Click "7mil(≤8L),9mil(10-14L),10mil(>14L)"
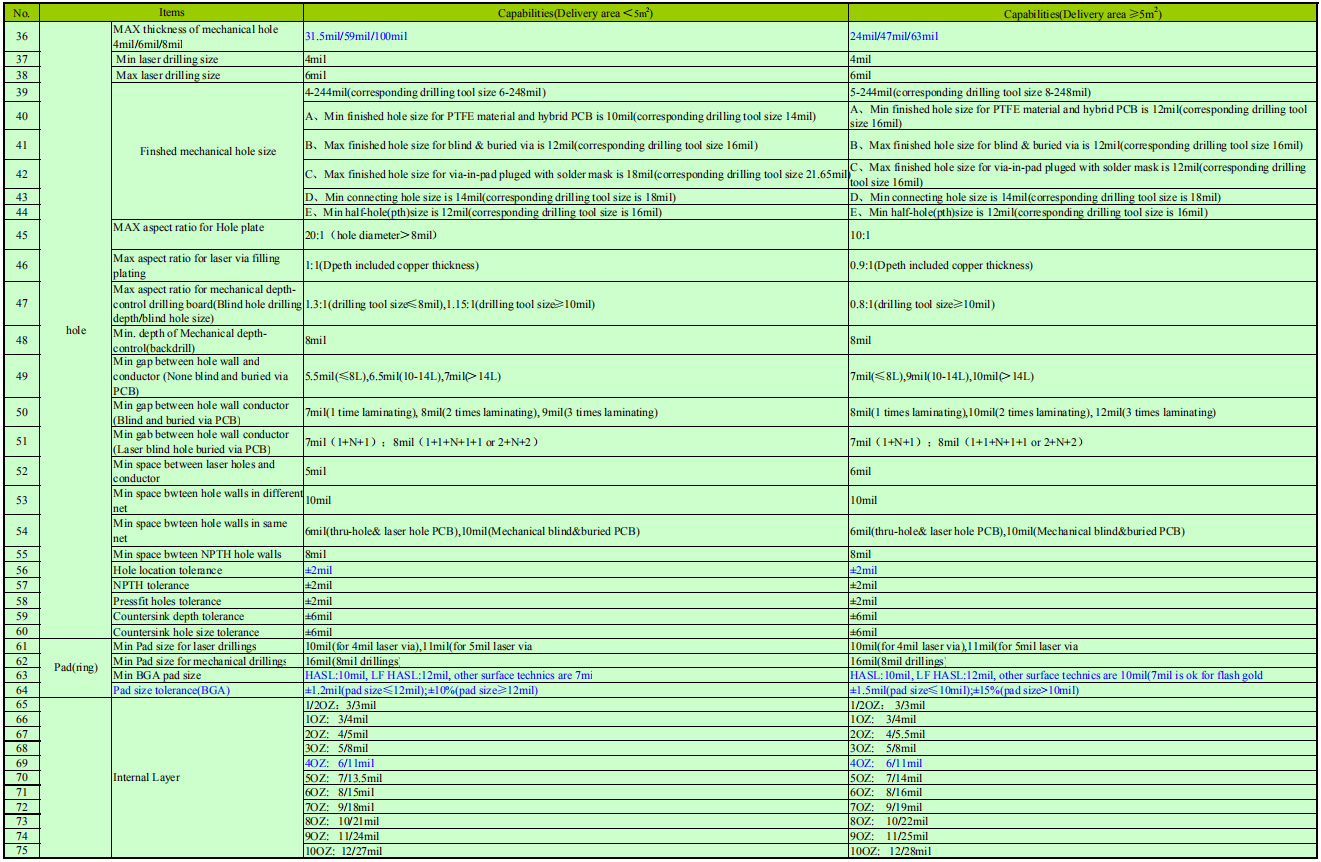 point(1082,376)
